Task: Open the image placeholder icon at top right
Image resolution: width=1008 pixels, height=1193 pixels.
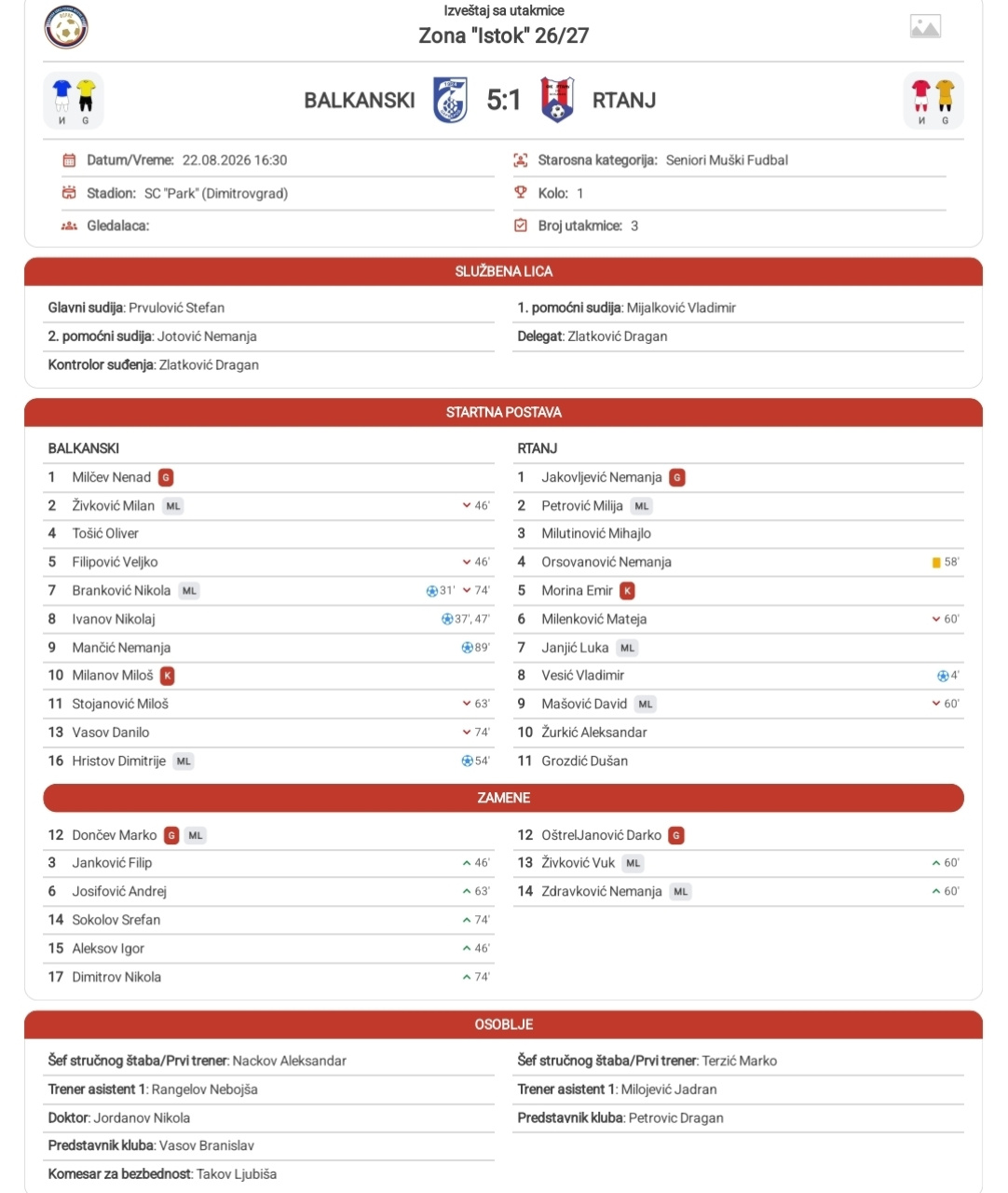Action: [x=925, y=26]
